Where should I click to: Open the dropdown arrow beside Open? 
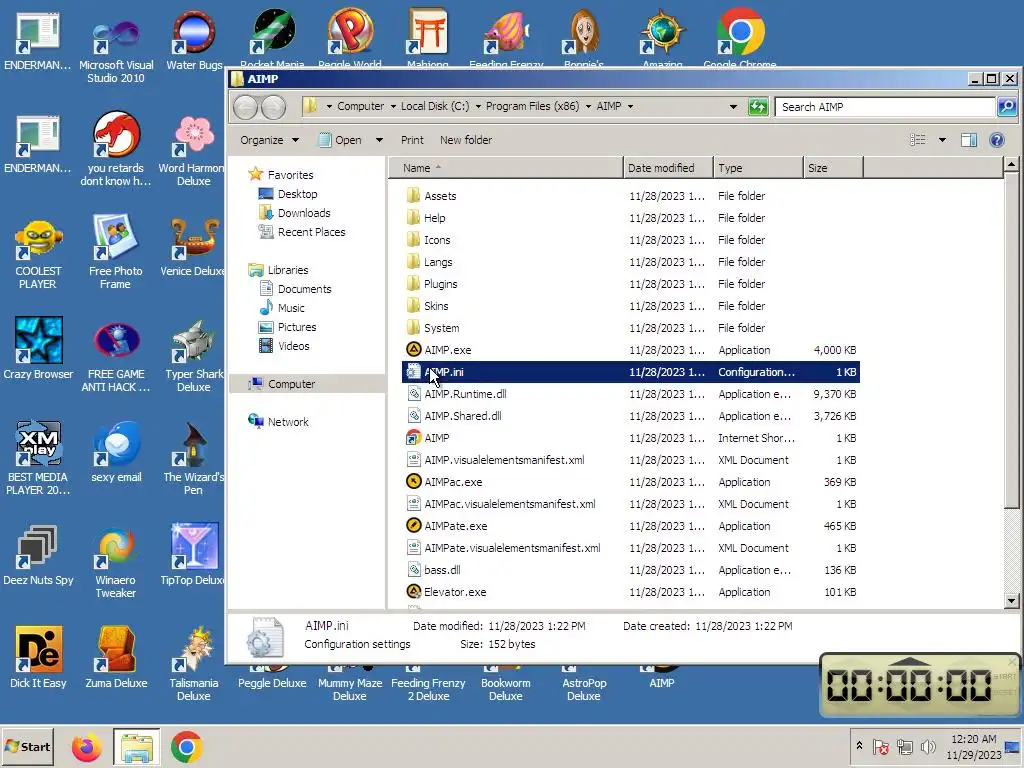(379, 140)
